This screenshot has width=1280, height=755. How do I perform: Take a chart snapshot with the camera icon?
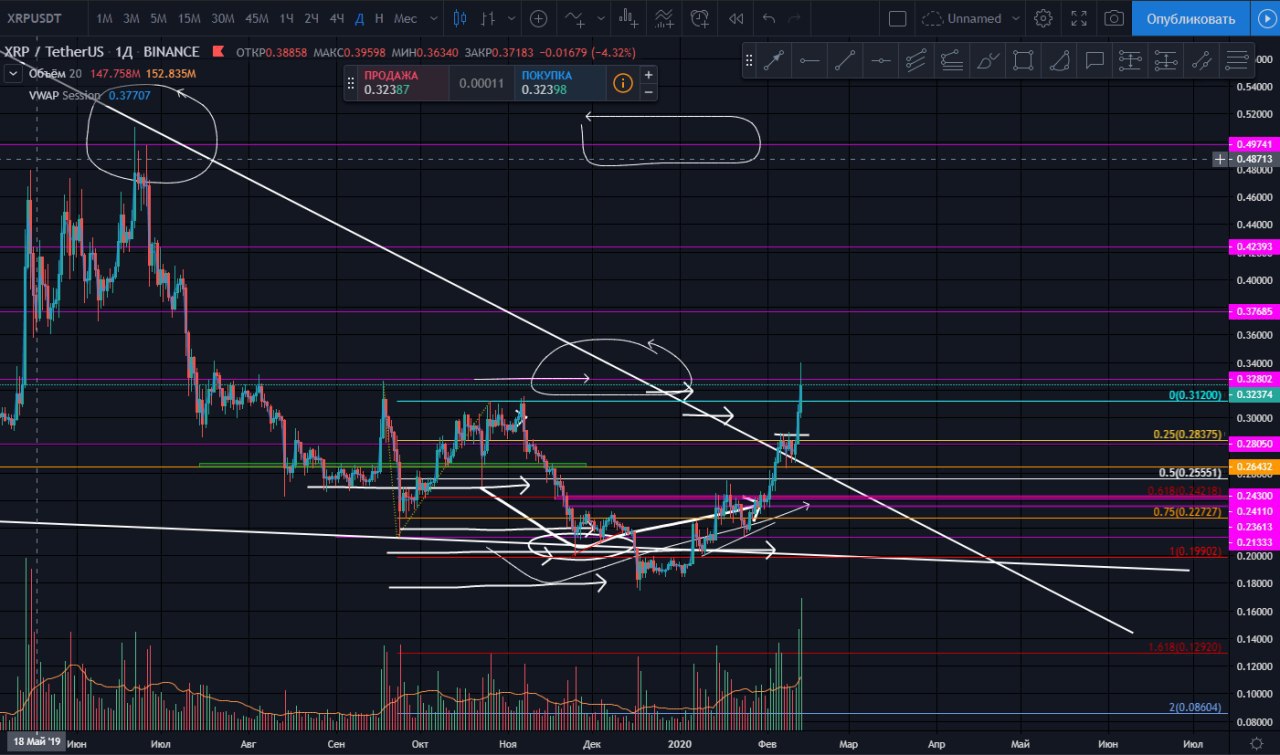click(1113, 18)
